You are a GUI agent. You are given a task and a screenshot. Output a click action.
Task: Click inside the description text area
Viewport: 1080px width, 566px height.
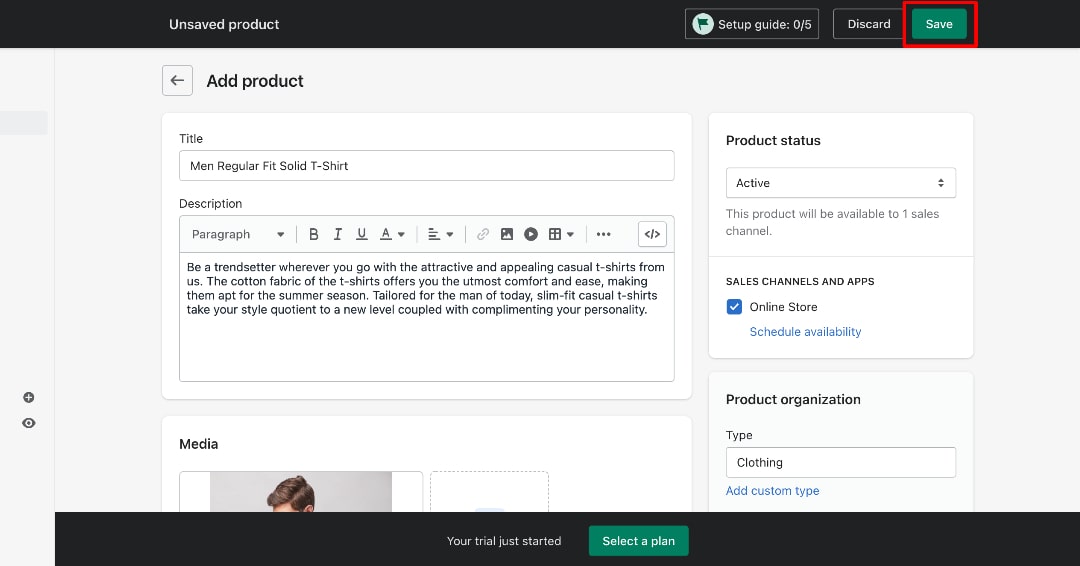coord(426,317)
